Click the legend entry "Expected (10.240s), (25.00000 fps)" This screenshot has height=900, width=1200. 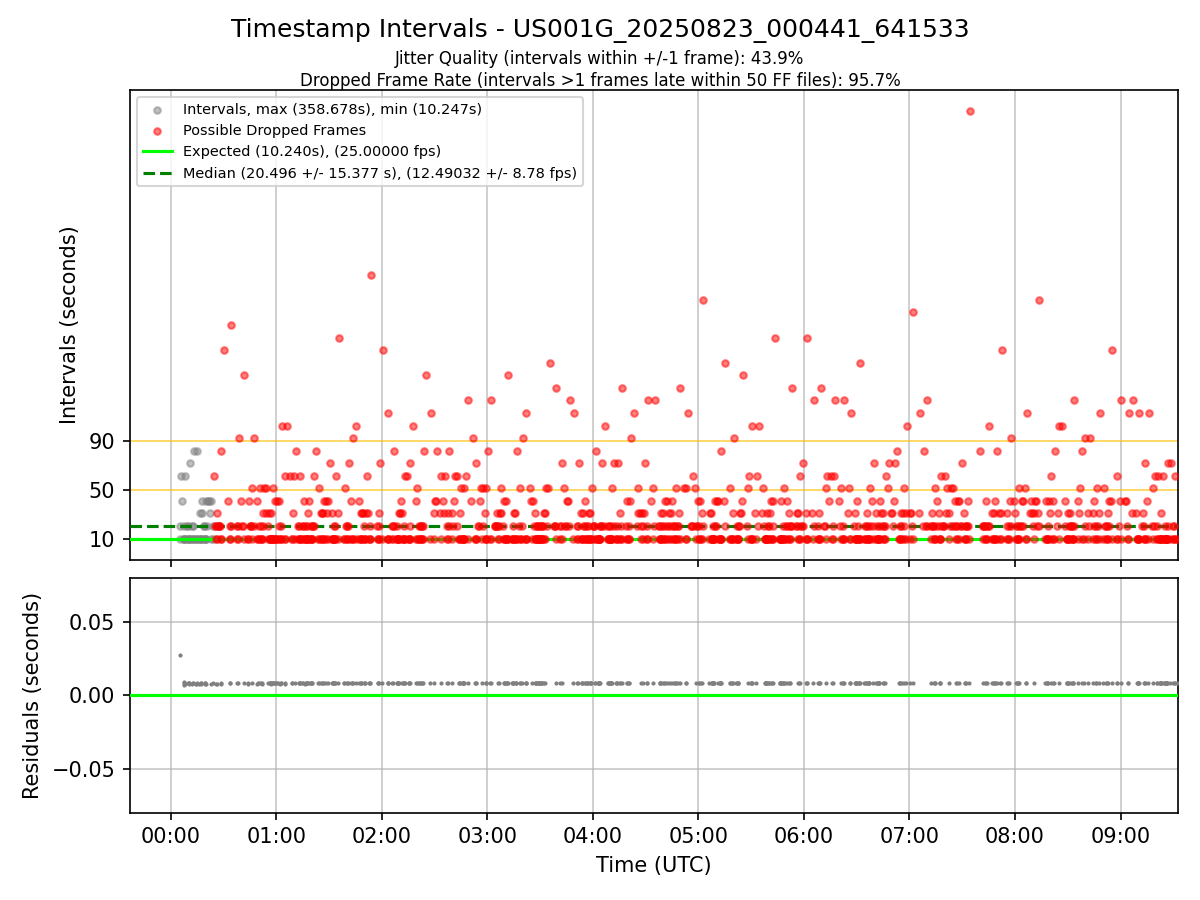[x=312, y=151]
